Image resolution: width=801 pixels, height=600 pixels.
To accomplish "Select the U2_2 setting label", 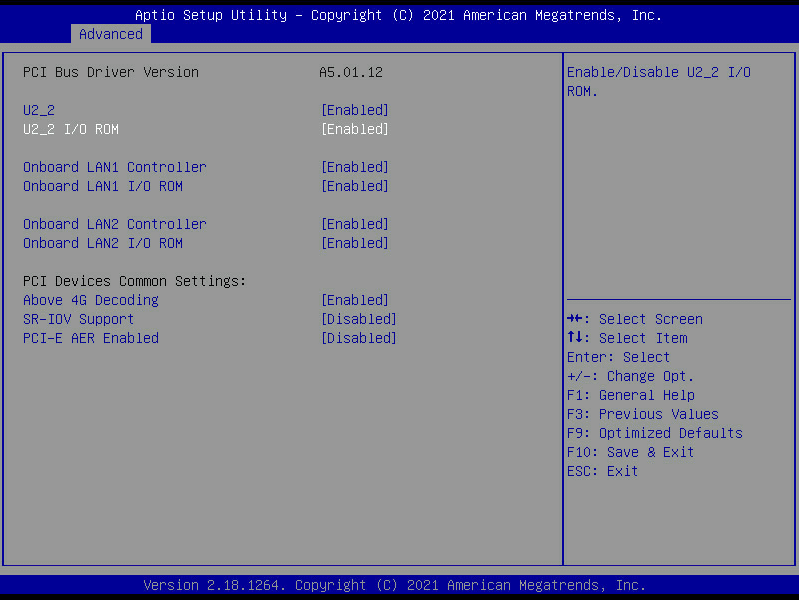I will [x=39, y=110].
